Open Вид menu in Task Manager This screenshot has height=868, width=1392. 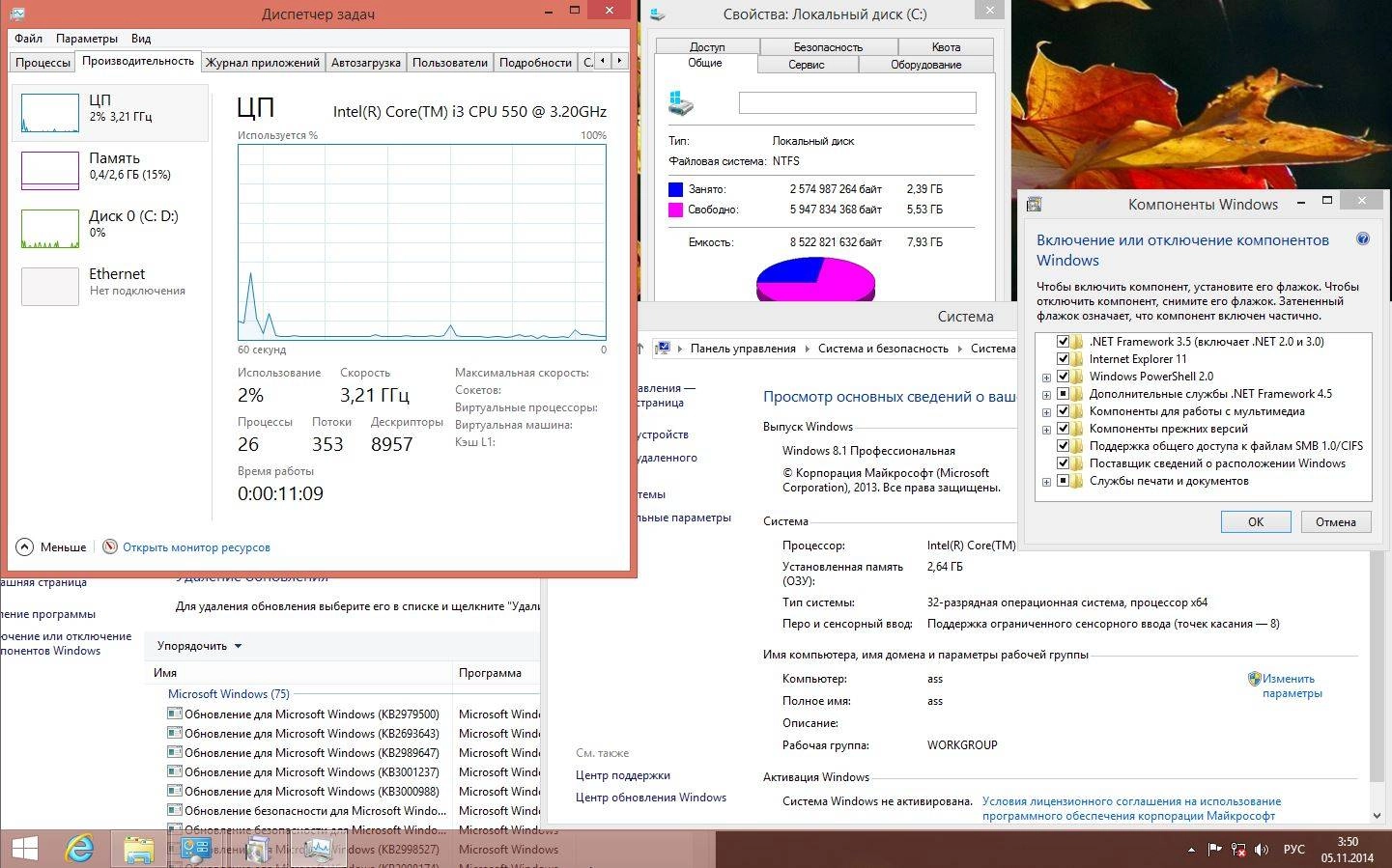click(x=141, y=39)
